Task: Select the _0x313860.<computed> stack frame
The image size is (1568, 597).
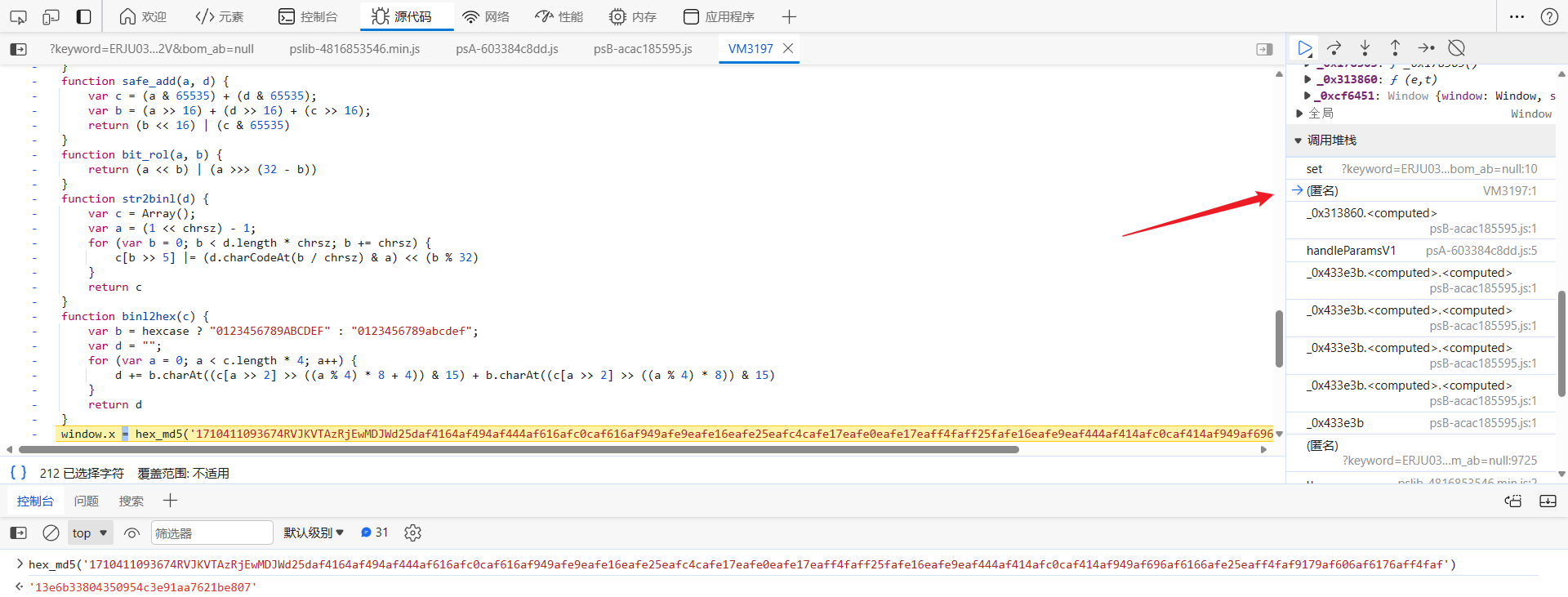Action: (x=1421, y=221)
